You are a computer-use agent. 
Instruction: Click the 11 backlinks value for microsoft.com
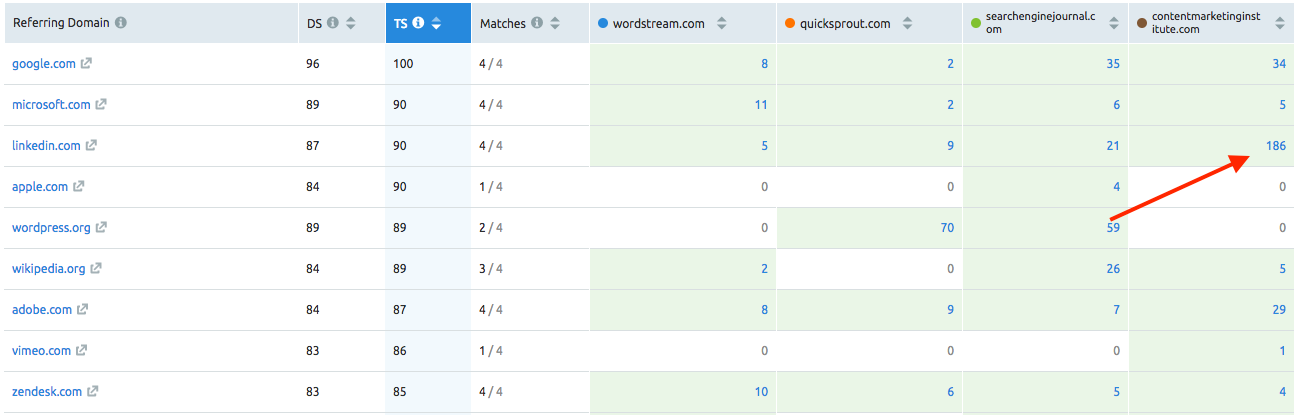[761, 105]
